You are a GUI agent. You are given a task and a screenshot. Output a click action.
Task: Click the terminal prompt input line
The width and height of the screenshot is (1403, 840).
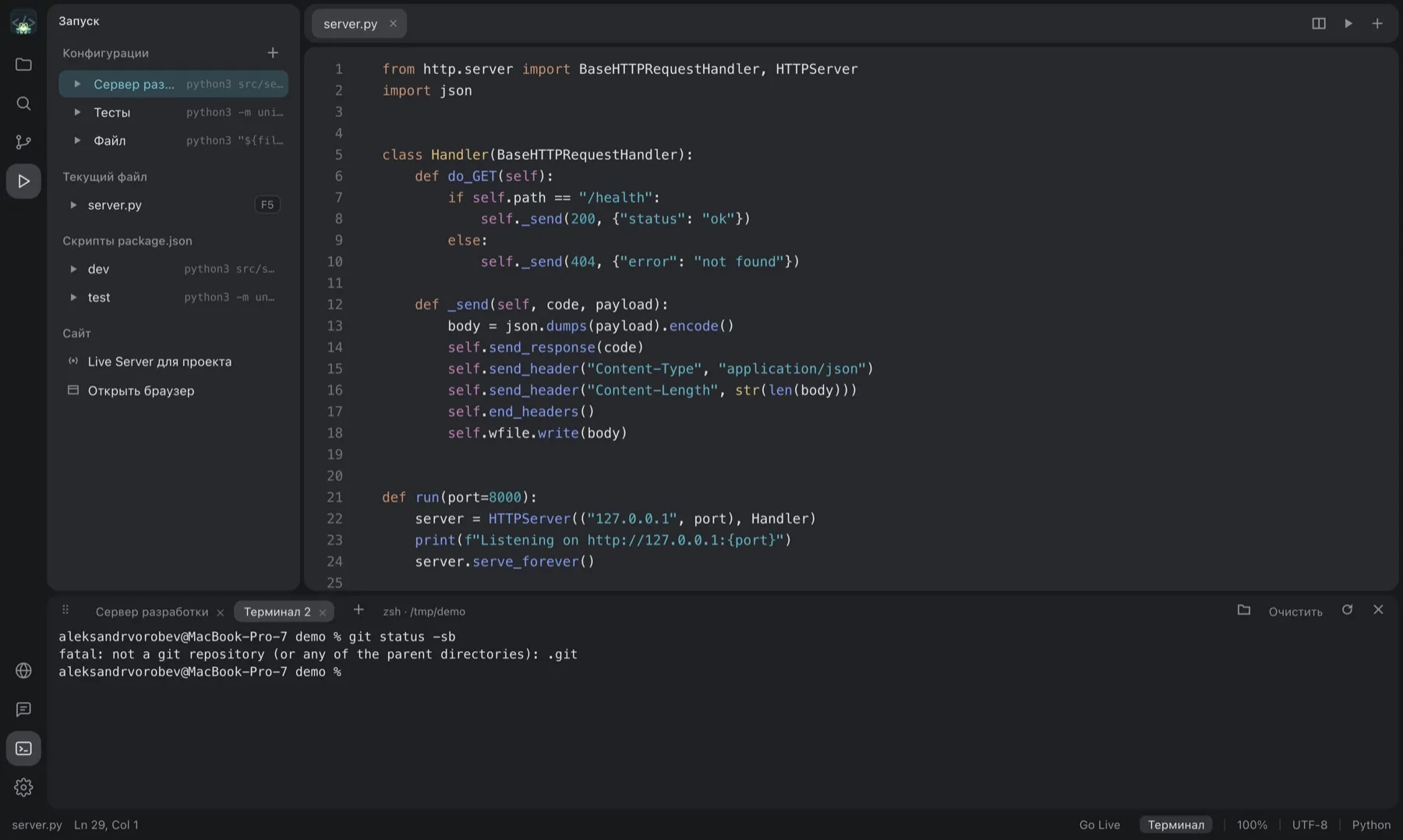[x=201, y=672]
